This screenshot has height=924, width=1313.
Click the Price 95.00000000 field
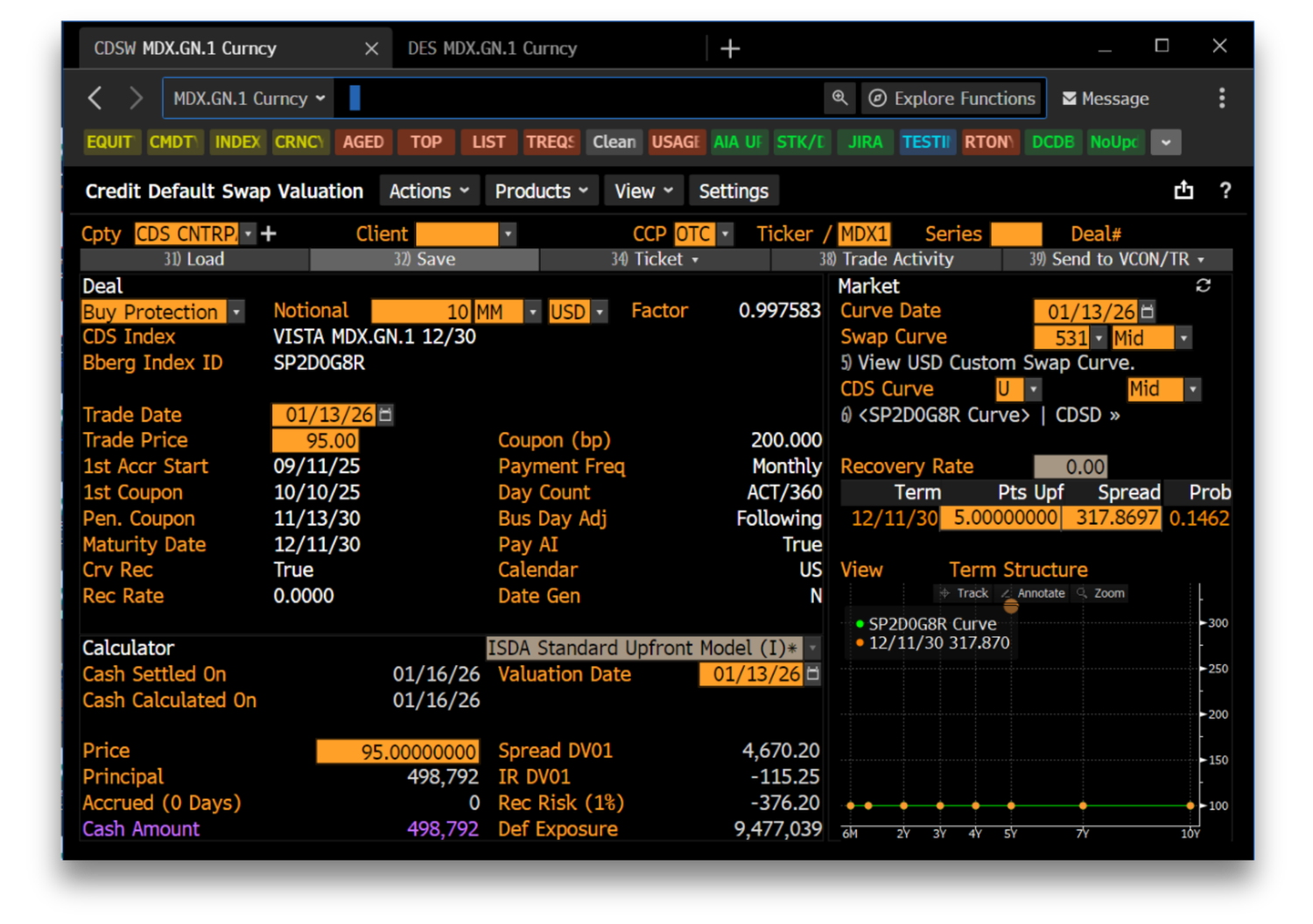click(x=397, y=752)
